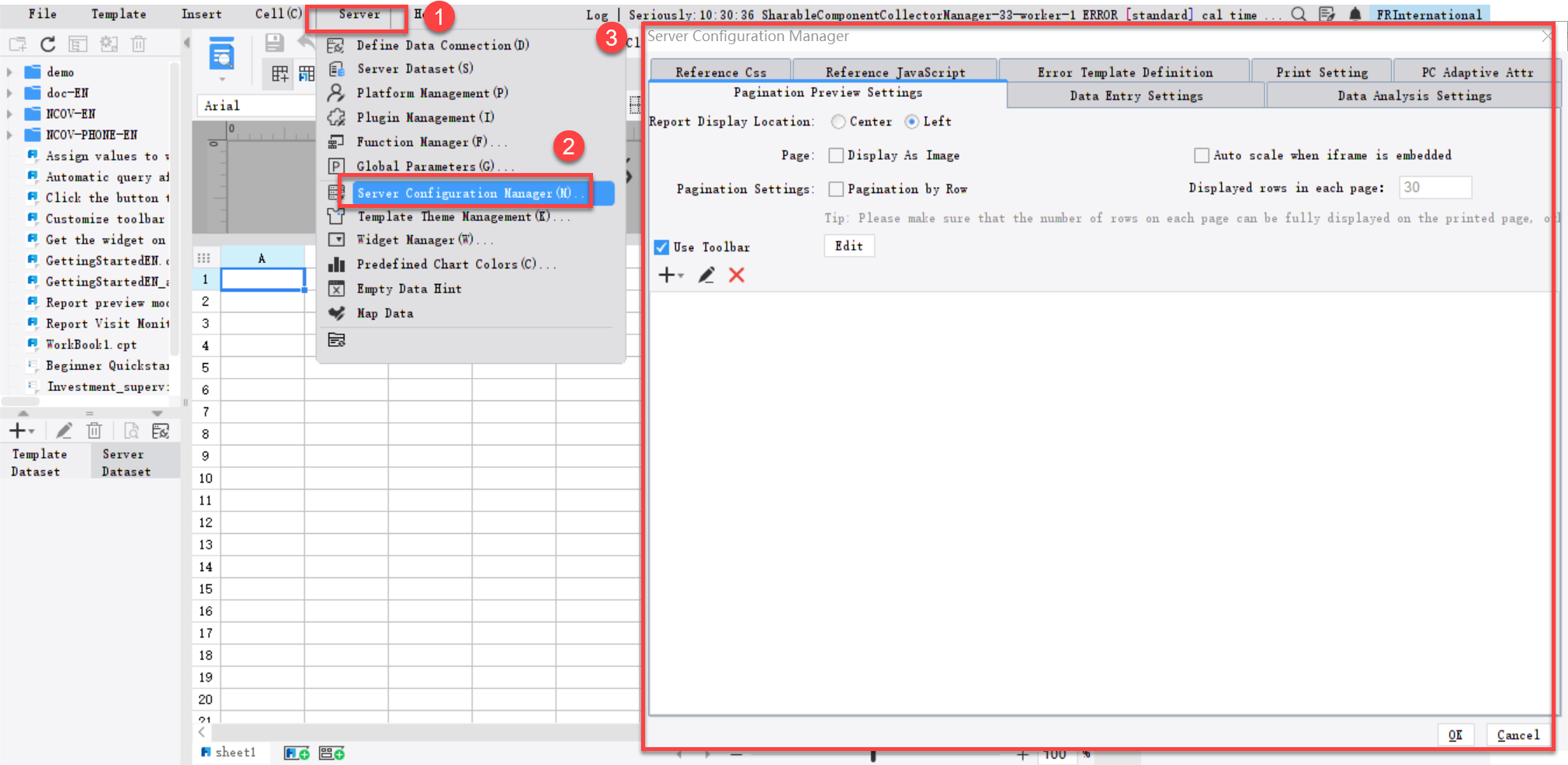Open the report preview icon

click(x=222, y=56)
